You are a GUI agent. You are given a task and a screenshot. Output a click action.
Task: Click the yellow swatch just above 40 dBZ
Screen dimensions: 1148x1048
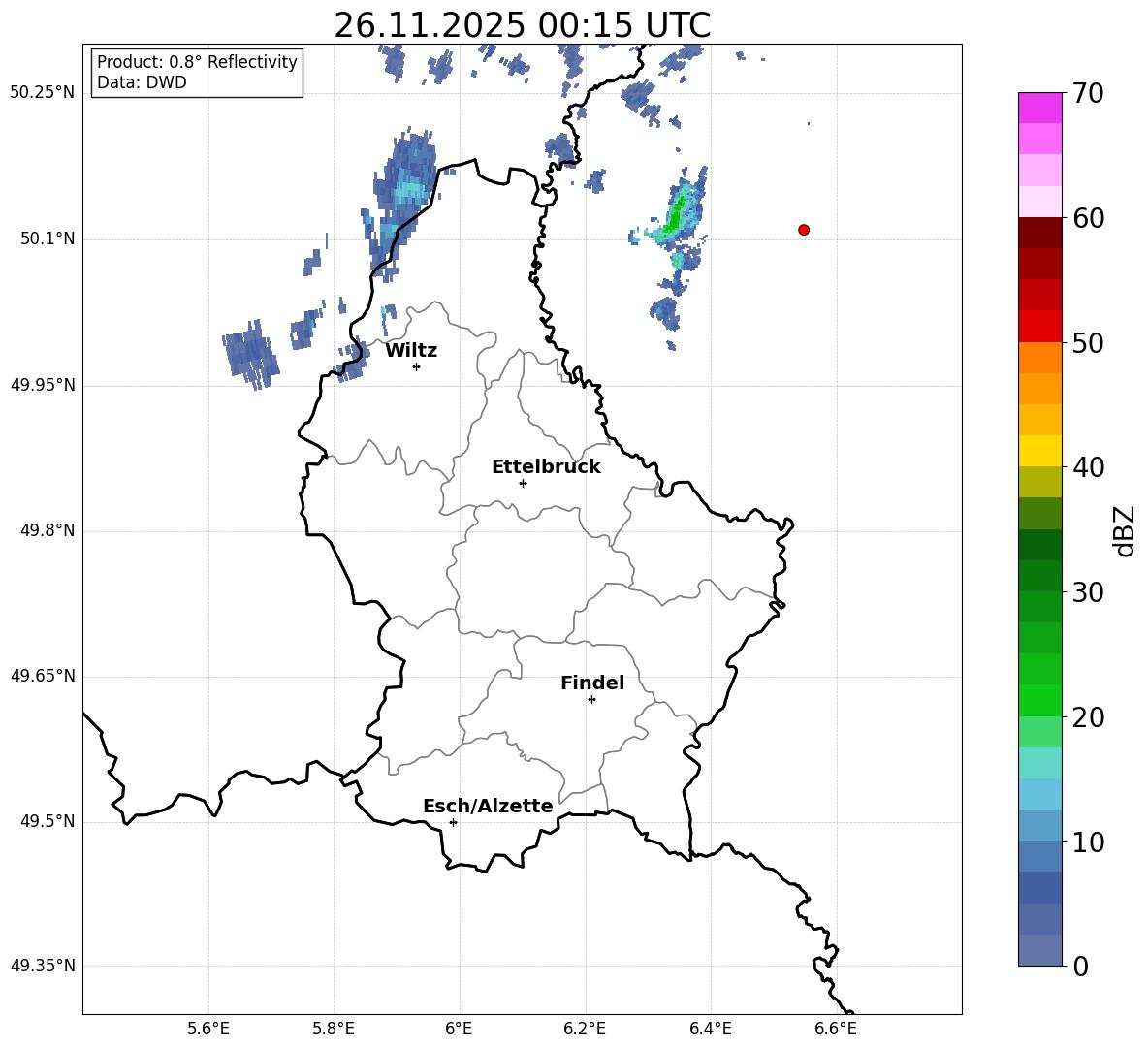[1040, 451]
